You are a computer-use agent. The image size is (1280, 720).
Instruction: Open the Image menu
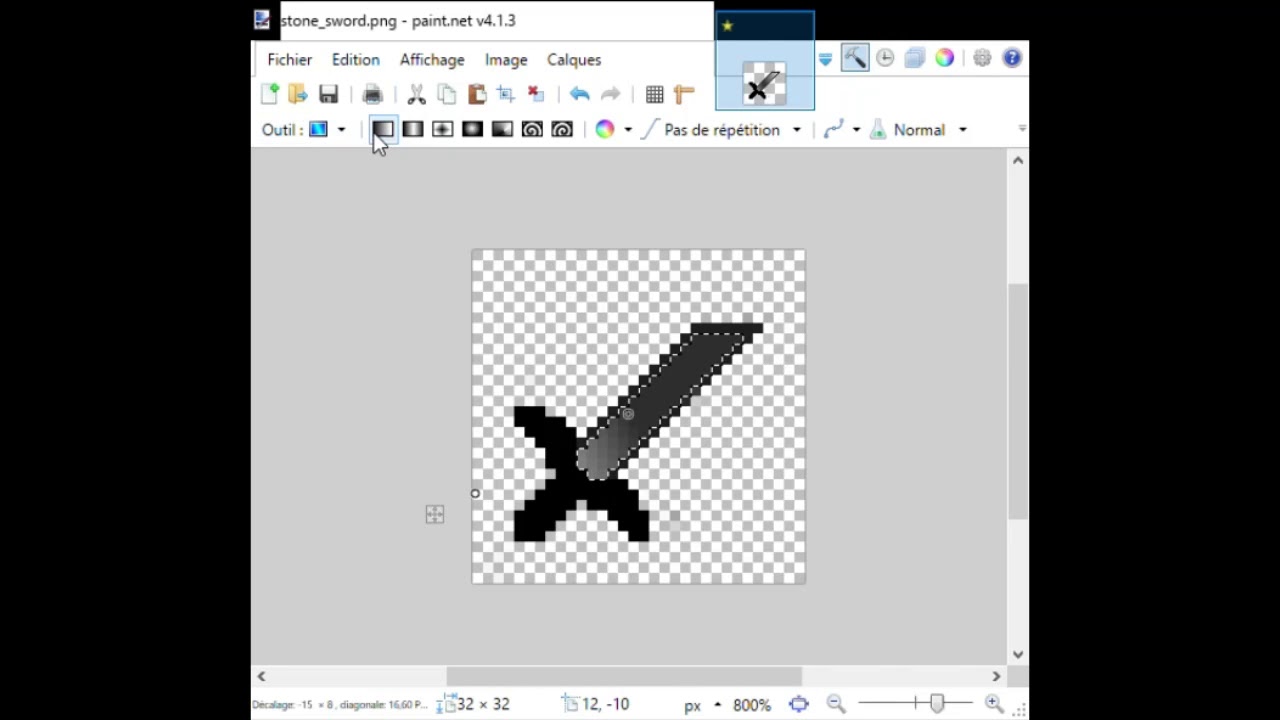pyautogui.click(x=506, y=60)
